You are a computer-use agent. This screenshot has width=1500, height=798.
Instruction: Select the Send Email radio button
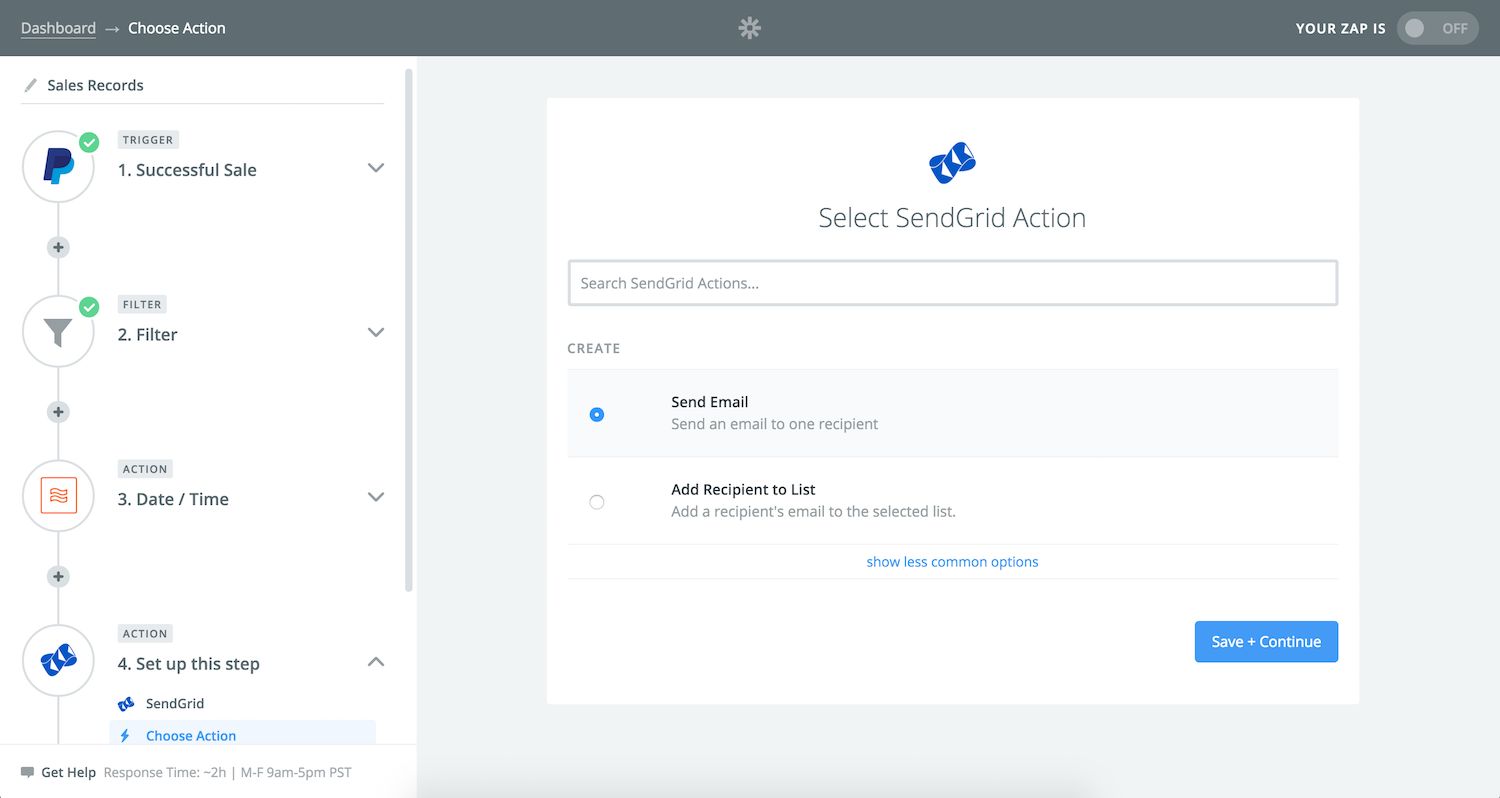click(597, 414)
